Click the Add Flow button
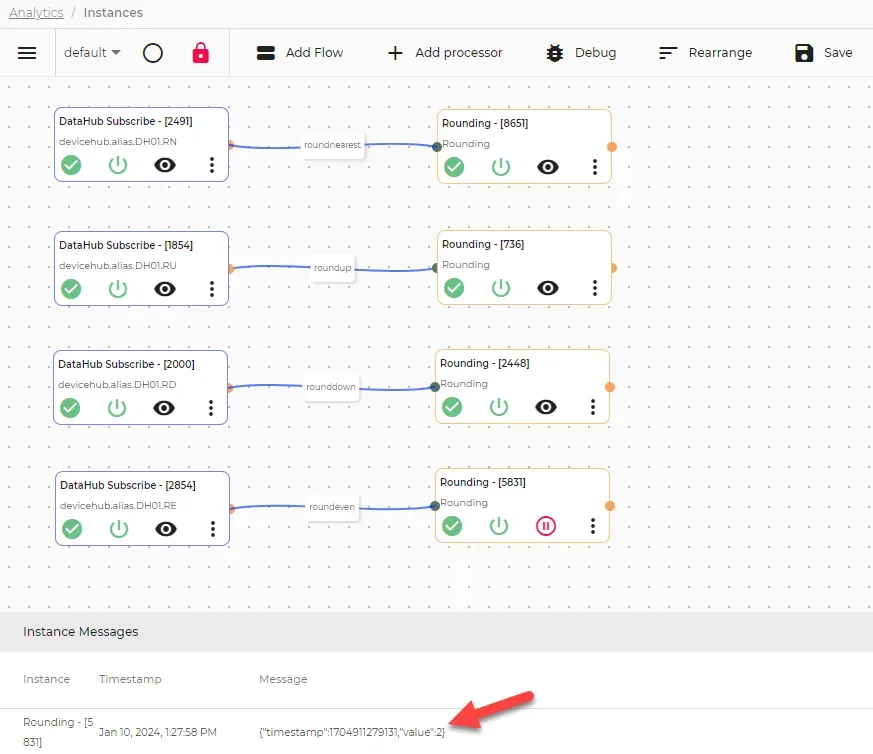The image size is (873, 754). coord(300,53)
